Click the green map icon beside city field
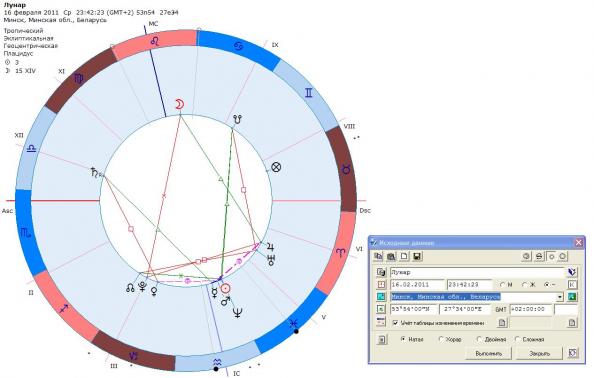 572,297
